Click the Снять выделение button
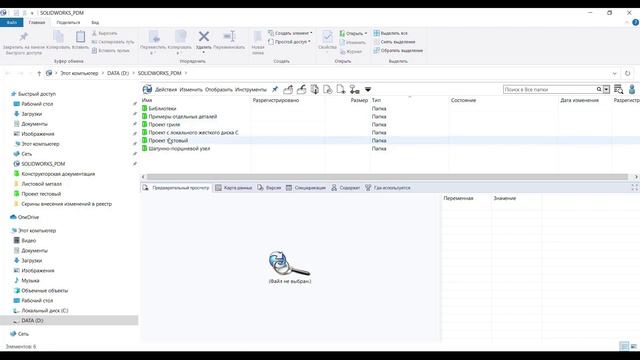640x360 pixels. [x=394, y=42]
